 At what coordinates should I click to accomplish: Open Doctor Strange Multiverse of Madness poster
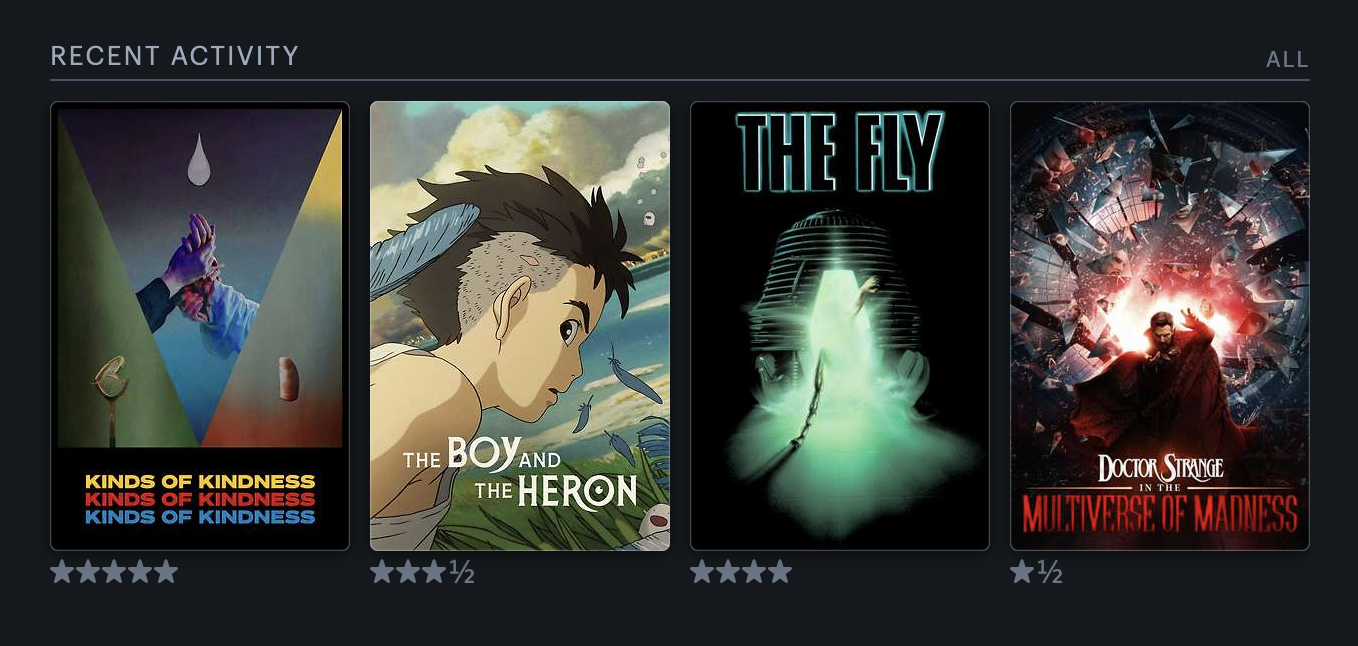(x=1160, y=326)
